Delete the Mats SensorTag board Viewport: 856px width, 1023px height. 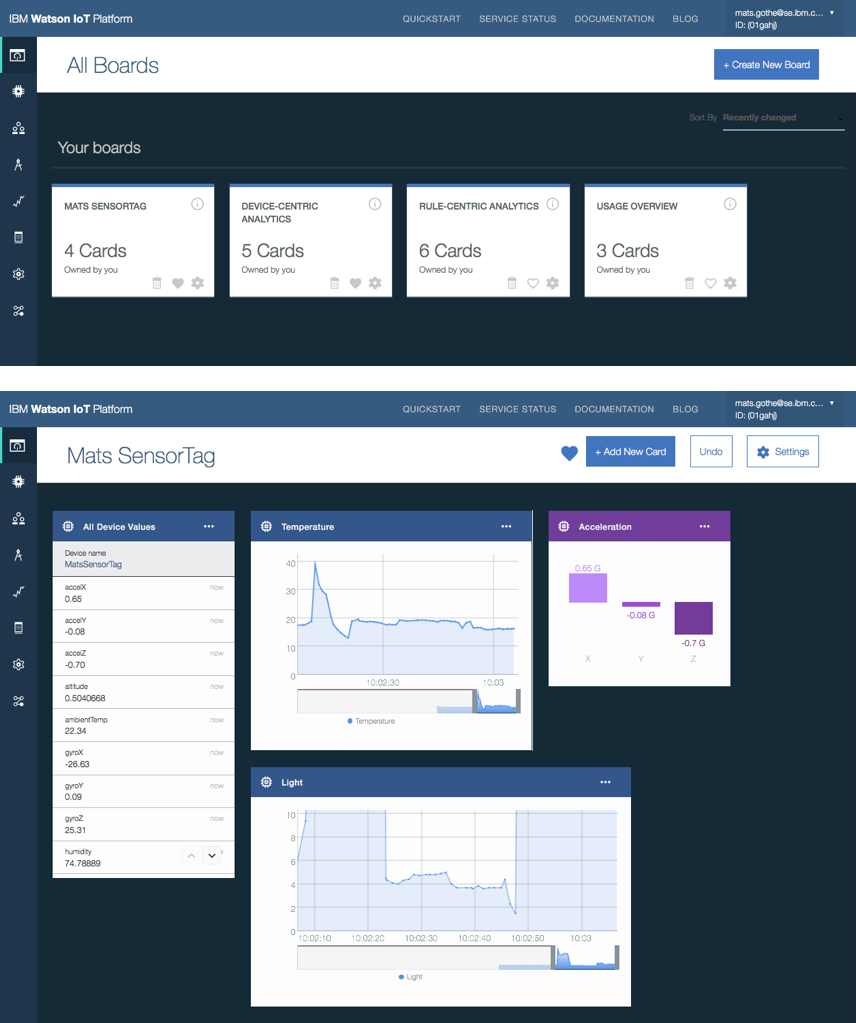tap(157, 283)
